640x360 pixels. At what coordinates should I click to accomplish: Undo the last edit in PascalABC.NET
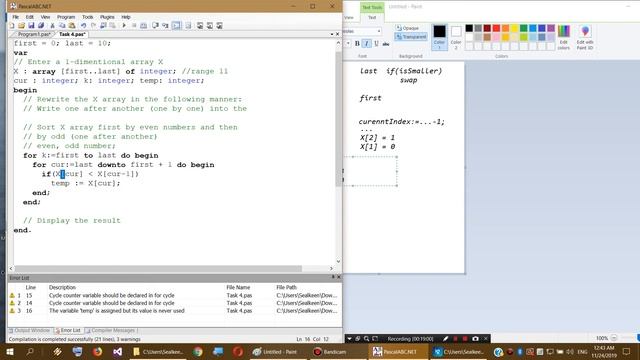tap(83, 26)
